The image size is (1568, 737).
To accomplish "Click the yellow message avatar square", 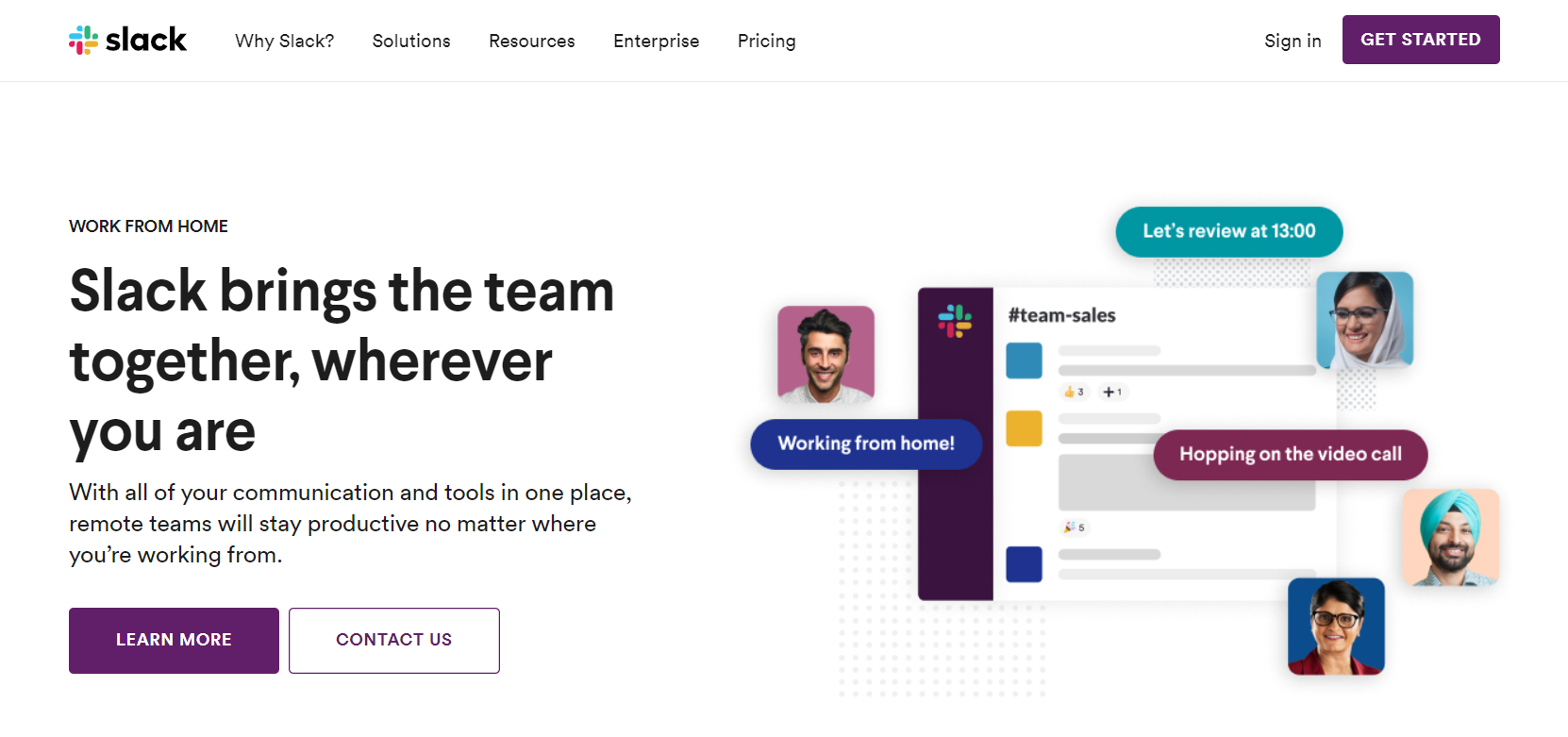I will click(x=1024, y=428).
